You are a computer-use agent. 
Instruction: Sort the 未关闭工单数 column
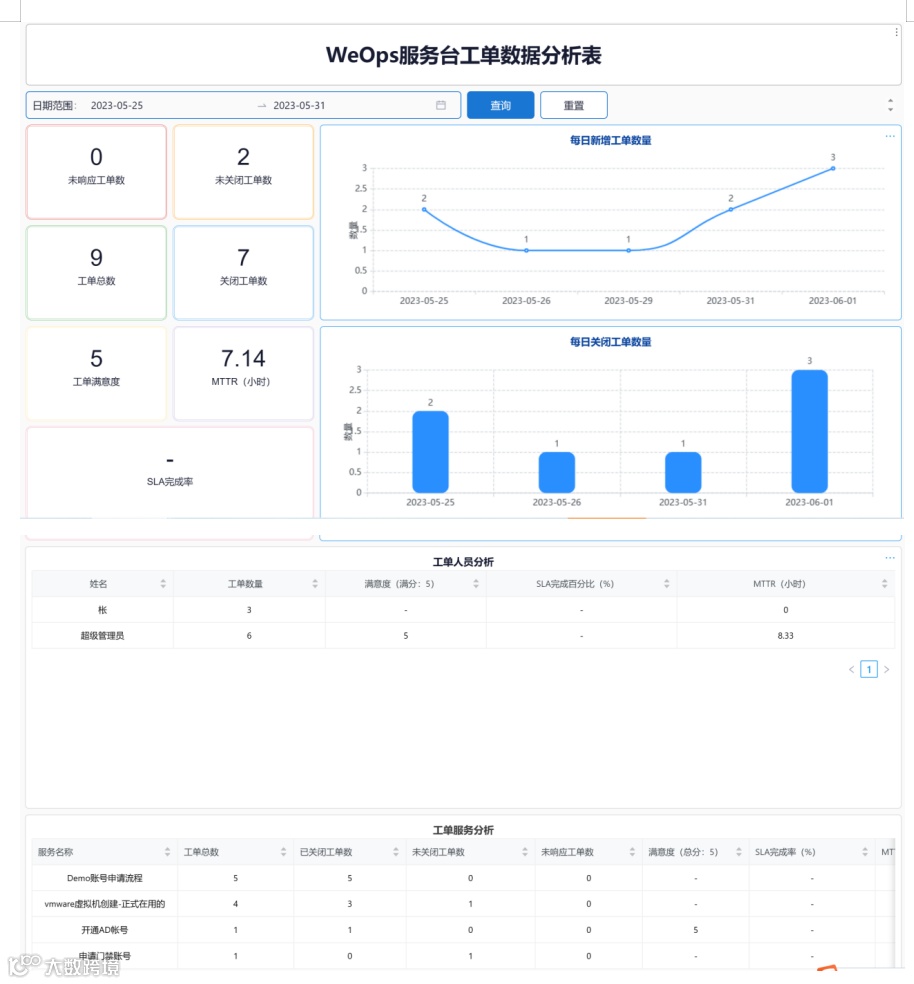(525, 852)
